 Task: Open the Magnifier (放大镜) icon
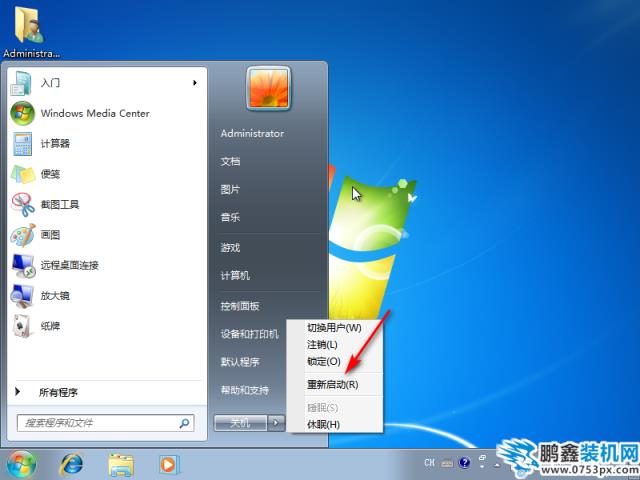click(22, 296)
